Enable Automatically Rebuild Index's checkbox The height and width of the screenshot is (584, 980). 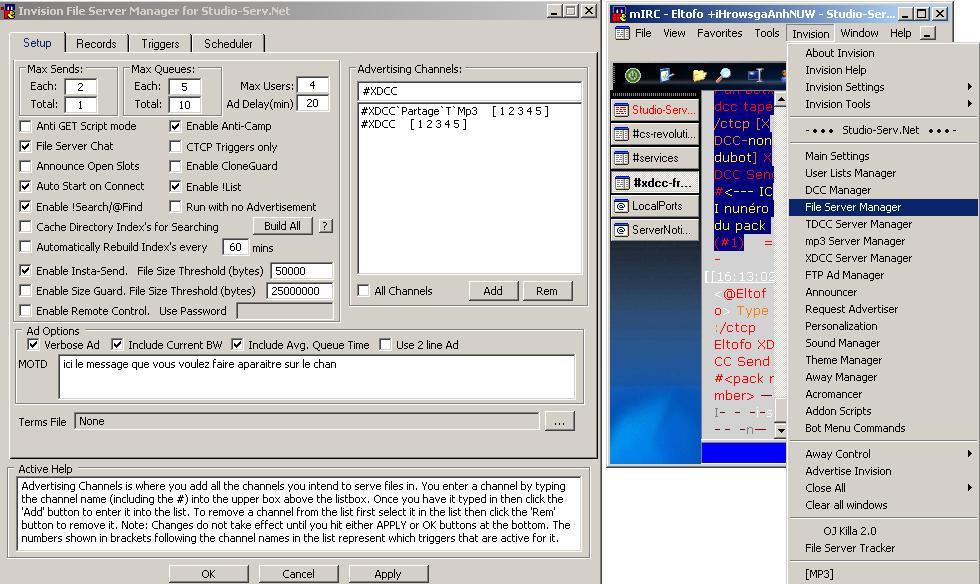(x=26, y=246)
